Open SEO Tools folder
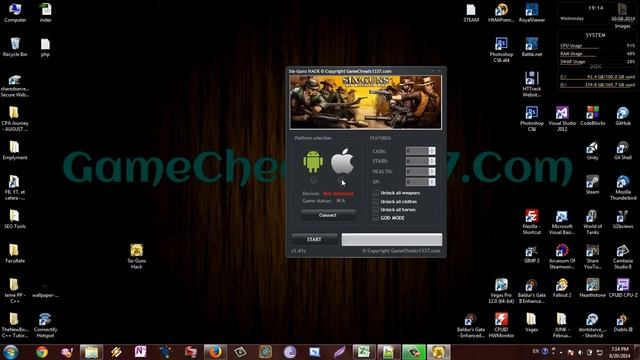The height and width of the screenshot is (360, 640). tap(15, 219)
